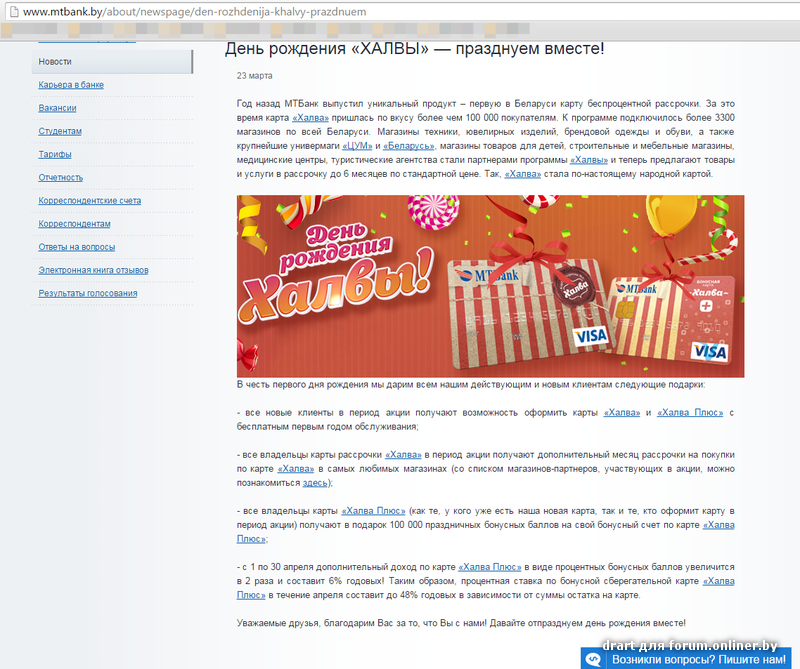
Task: Go to Вакансии in the sidebar
Action: point(57,108)
